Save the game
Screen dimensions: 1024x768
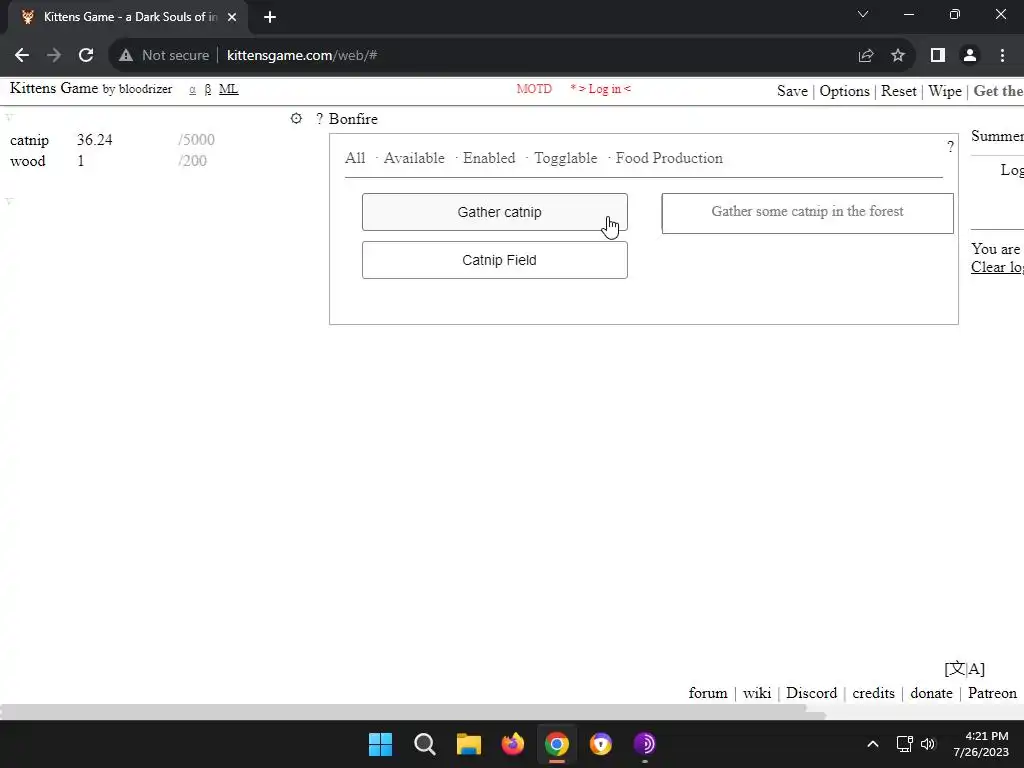pyautogui.click(x=792, y=91)
